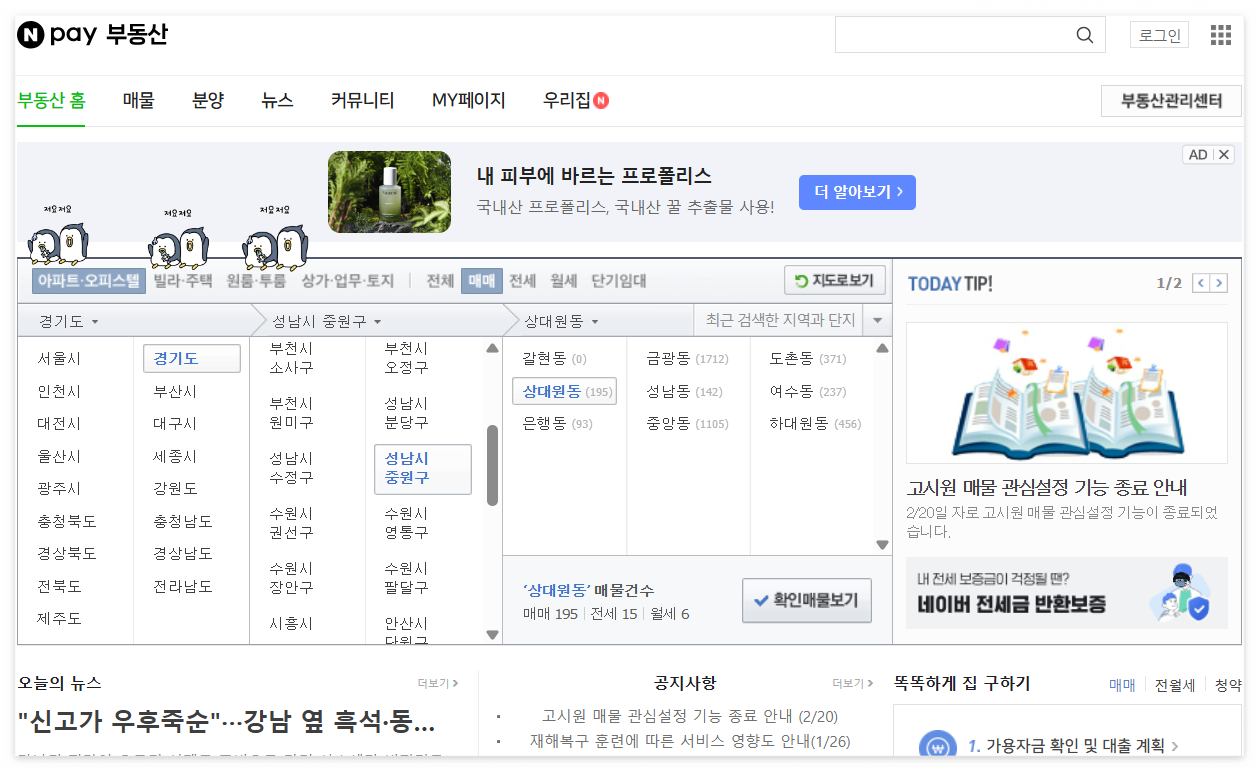Select 매매 trade type filter
The width and height of the screenshot is (1259, 771).
point(482,281)
